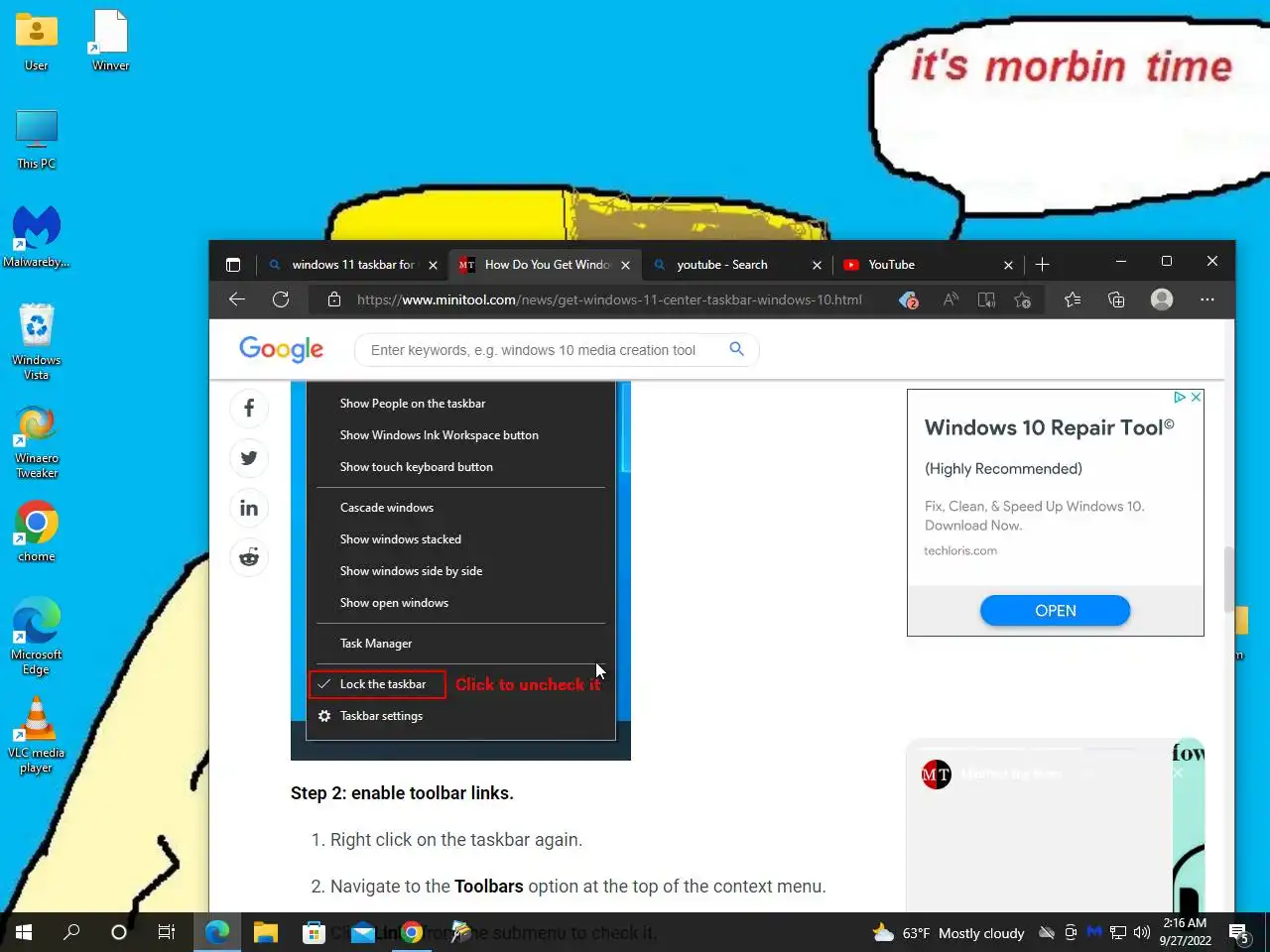Viewport: 1270px width, 952px height.
Task: Click the taskbar context menu screenshot image
Action: 460,570
